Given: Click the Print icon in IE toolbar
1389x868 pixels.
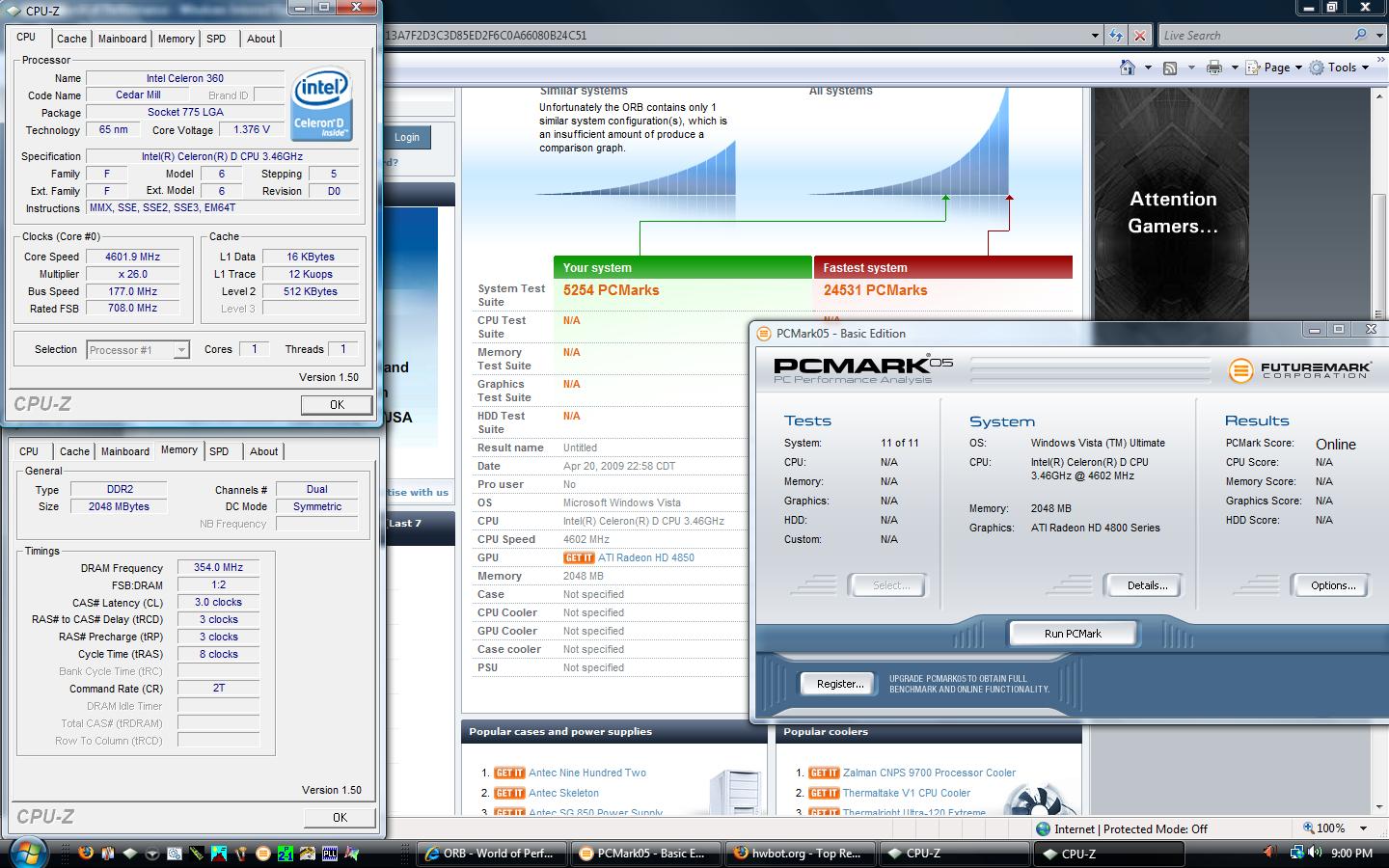Looking at the screenshot, I should click(x=1213, y=68).
